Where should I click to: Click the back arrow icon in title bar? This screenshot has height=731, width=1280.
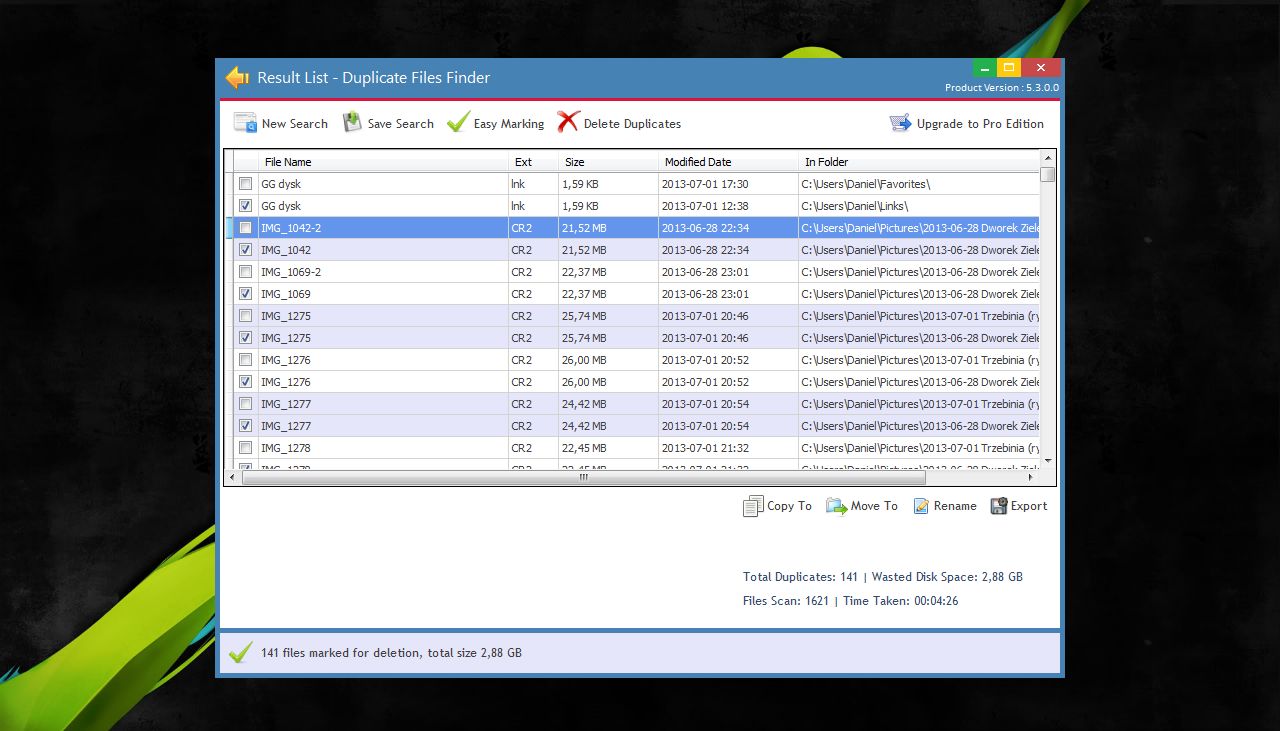pyautogui.click(x=237, y=78)
